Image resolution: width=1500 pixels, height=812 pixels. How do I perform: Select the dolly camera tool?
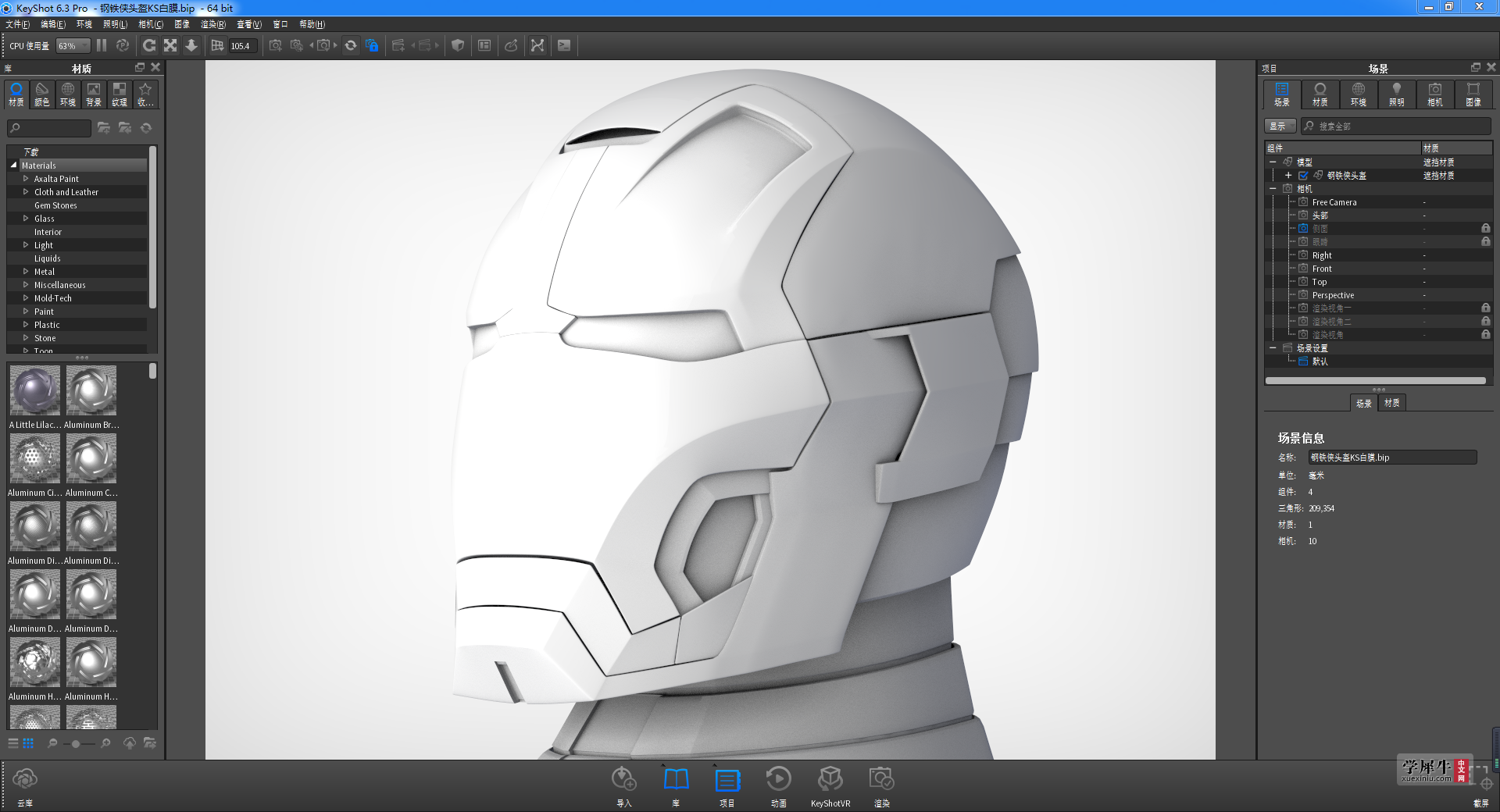191,46
